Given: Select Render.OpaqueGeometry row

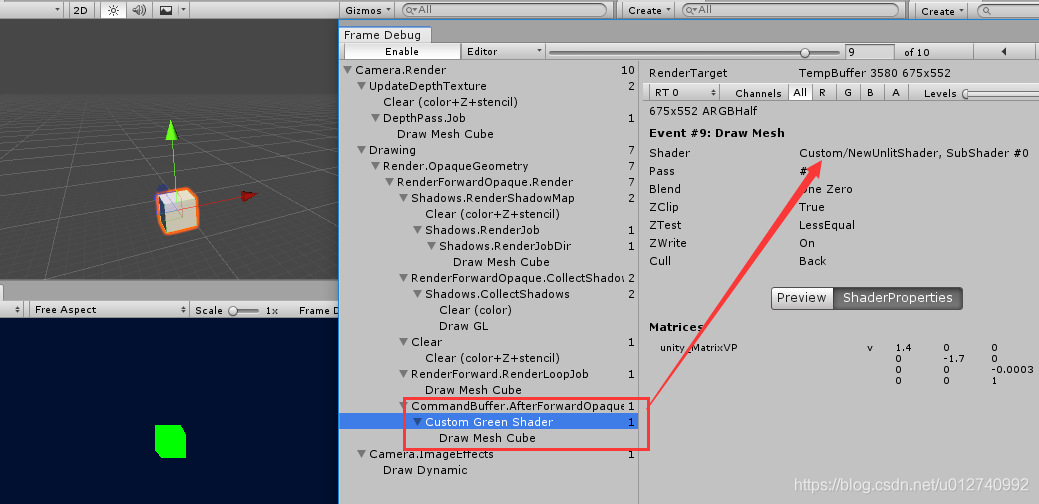Looking at the screenshot, I should (x=488, y=166).
